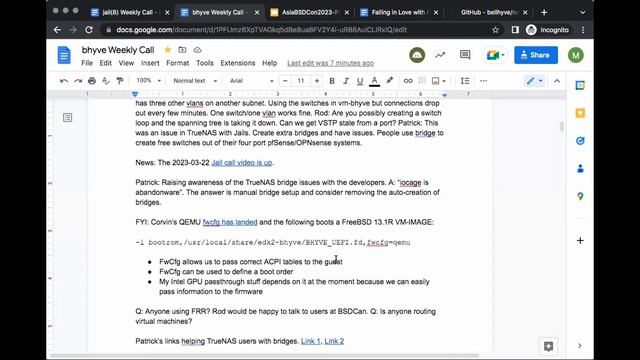
Task: Open Calendar in the side panel
Action: [580, 85]
